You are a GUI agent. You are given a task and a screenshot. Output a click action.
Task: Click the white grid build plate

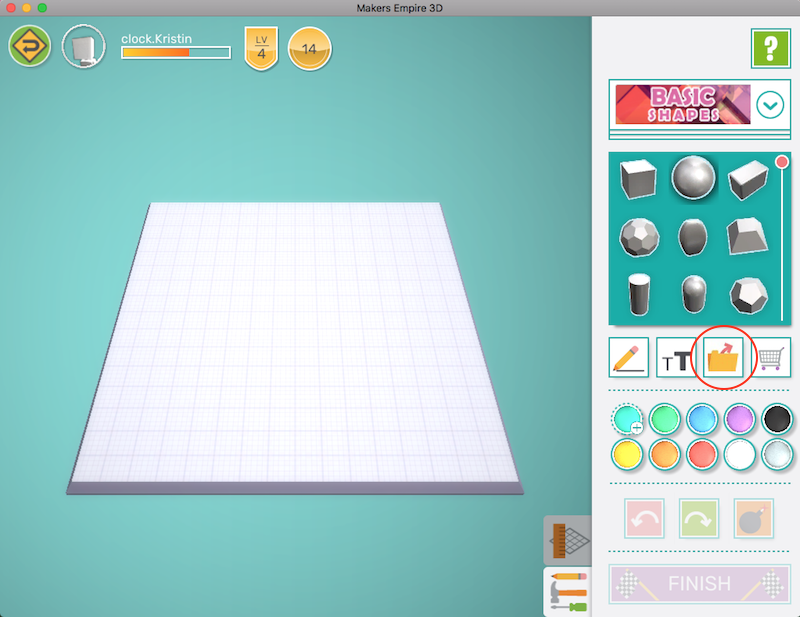(x=295, y=347)
